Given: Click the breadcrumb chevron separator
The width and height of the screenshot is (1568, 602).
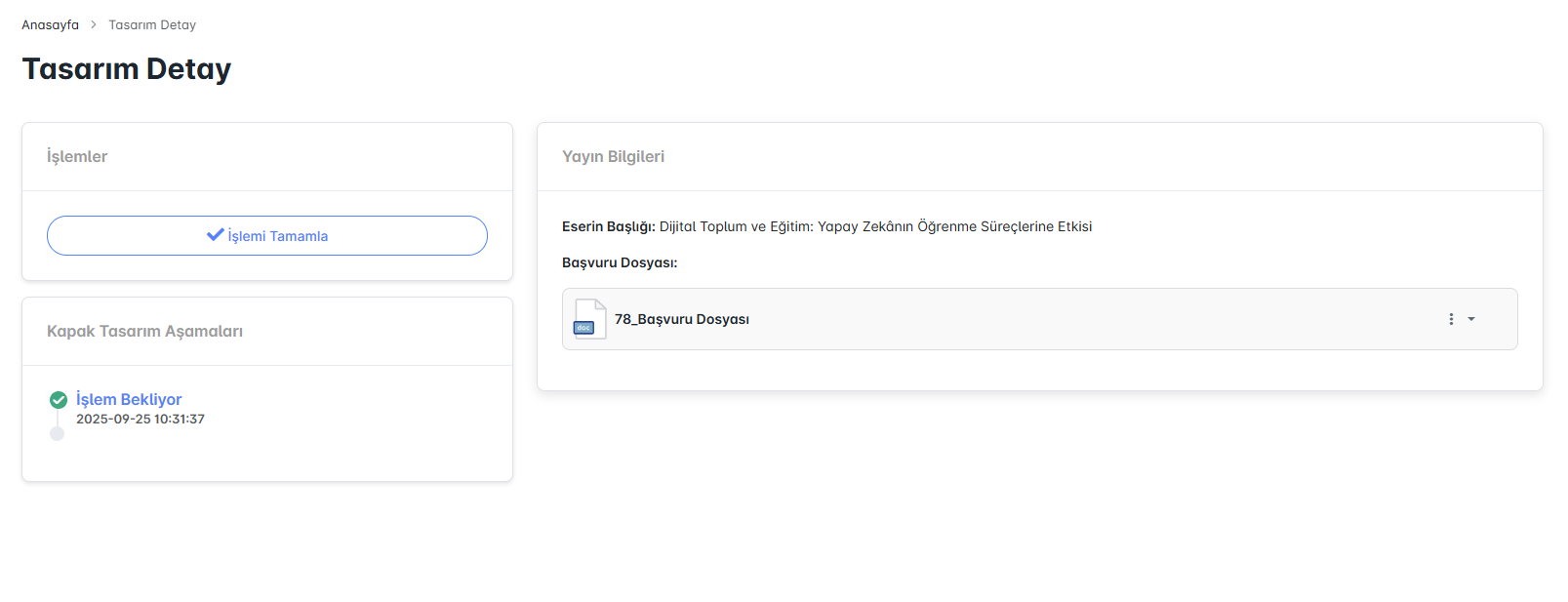Looking at the screenshot, I should pyautogui.click(x=94, y=24).
